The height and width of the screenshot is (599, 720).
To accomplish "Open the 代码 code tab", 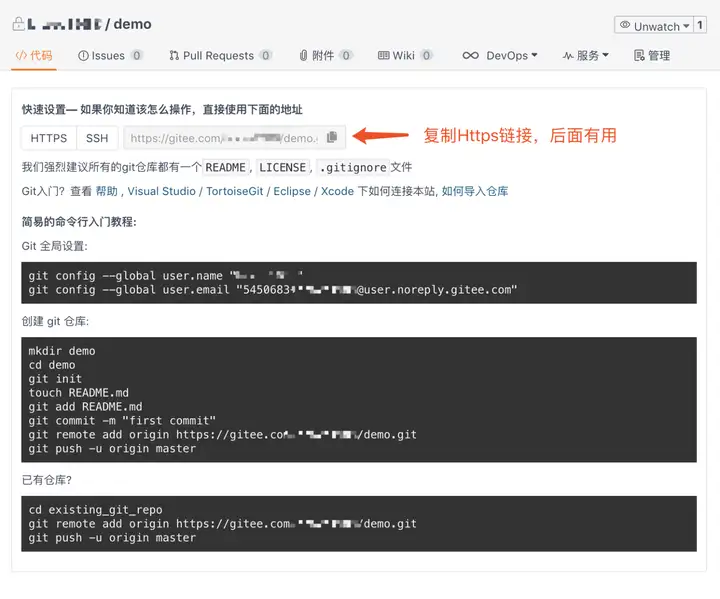I will point(34,56).
